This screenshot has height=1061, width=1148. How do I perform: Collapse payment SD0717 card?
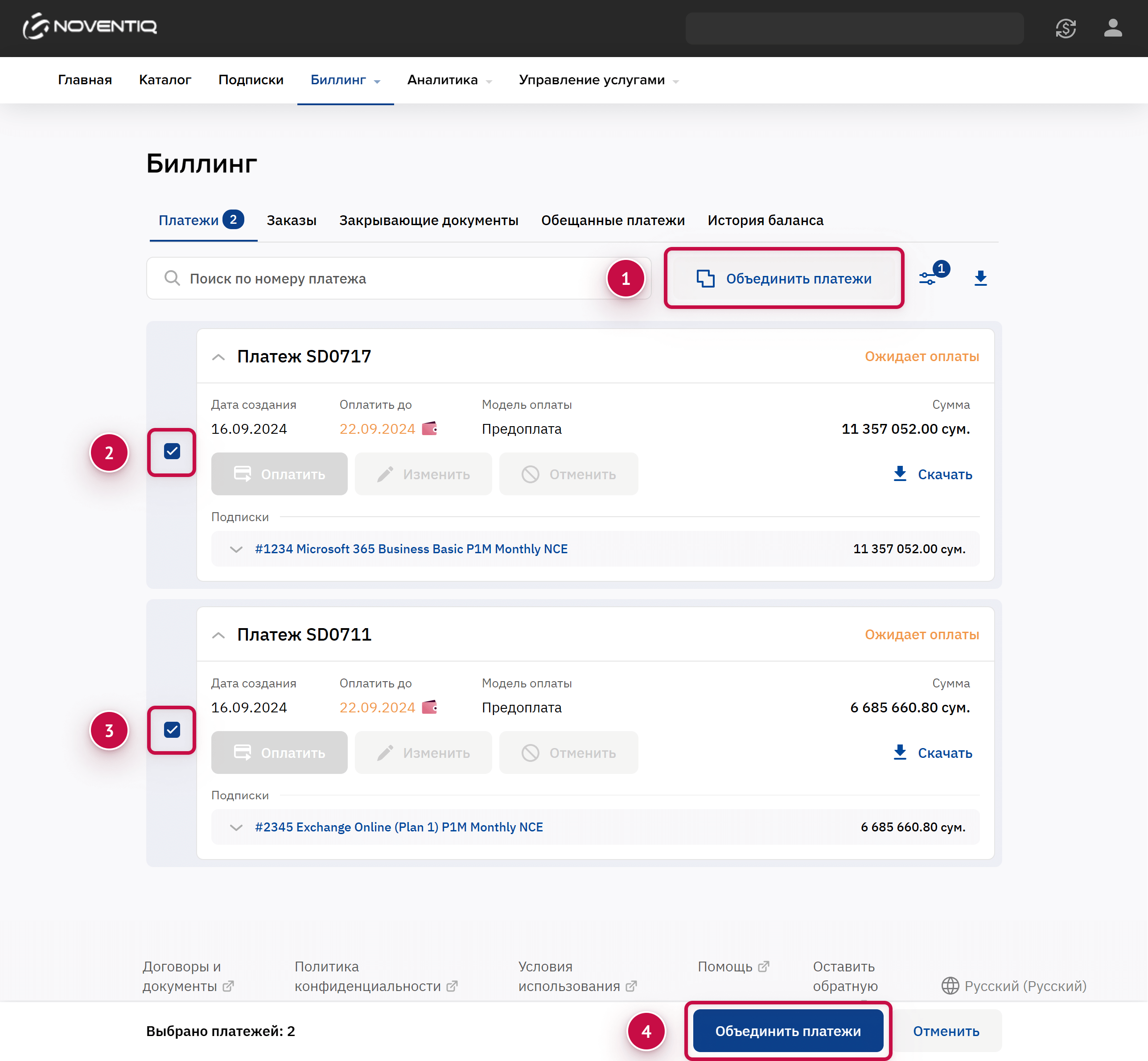tap(218, 357)
